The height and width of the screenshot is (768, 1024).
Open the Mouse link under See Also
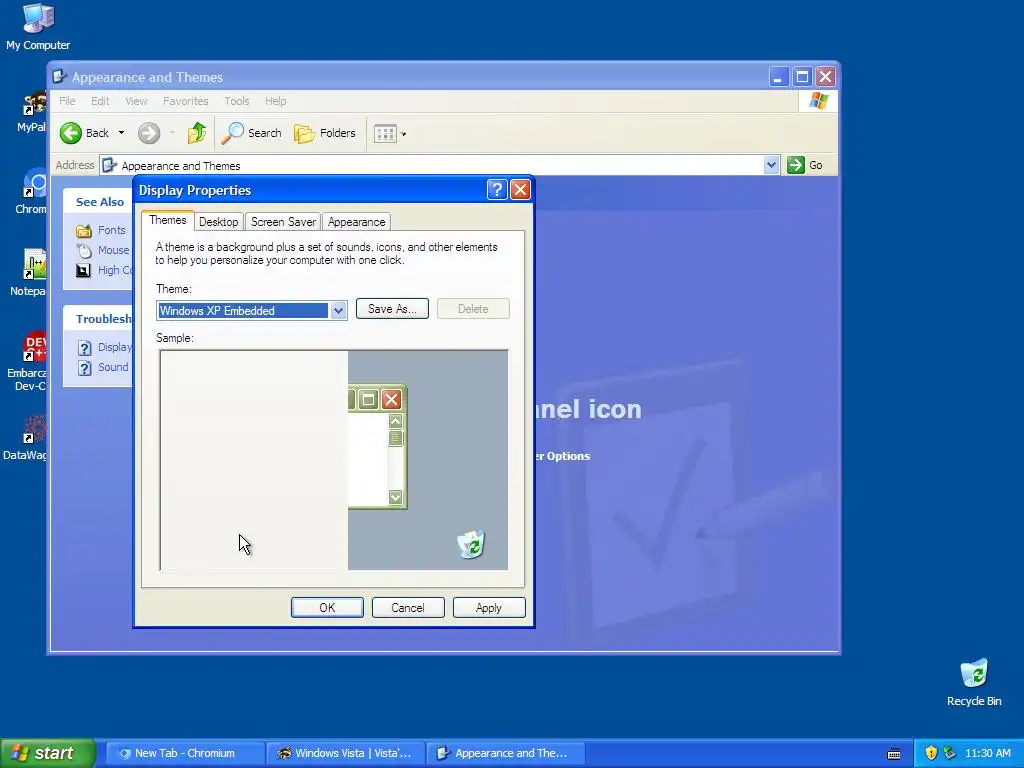[x=114, y=251]
